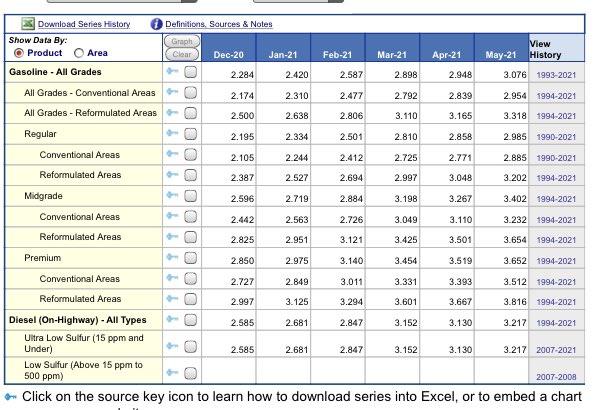Click source key icon in the footer note
609x410 pixels.
11,397
